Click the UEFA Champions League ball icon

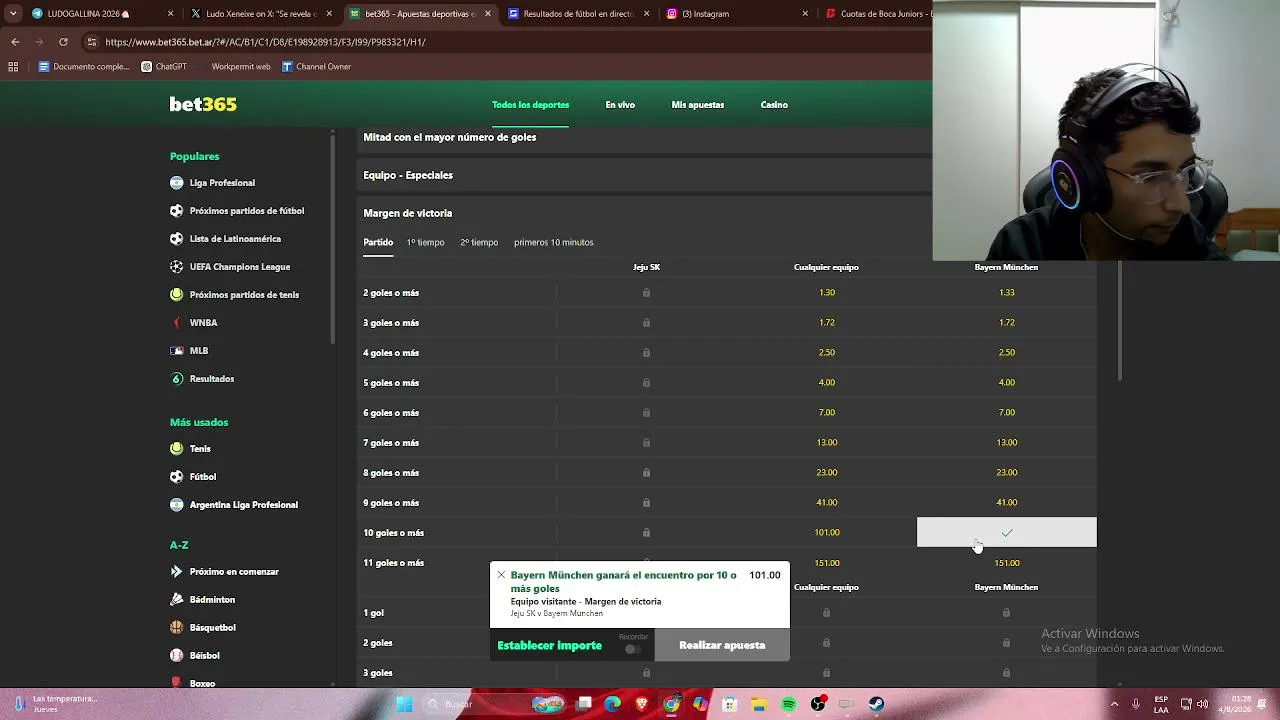point(177,267)
